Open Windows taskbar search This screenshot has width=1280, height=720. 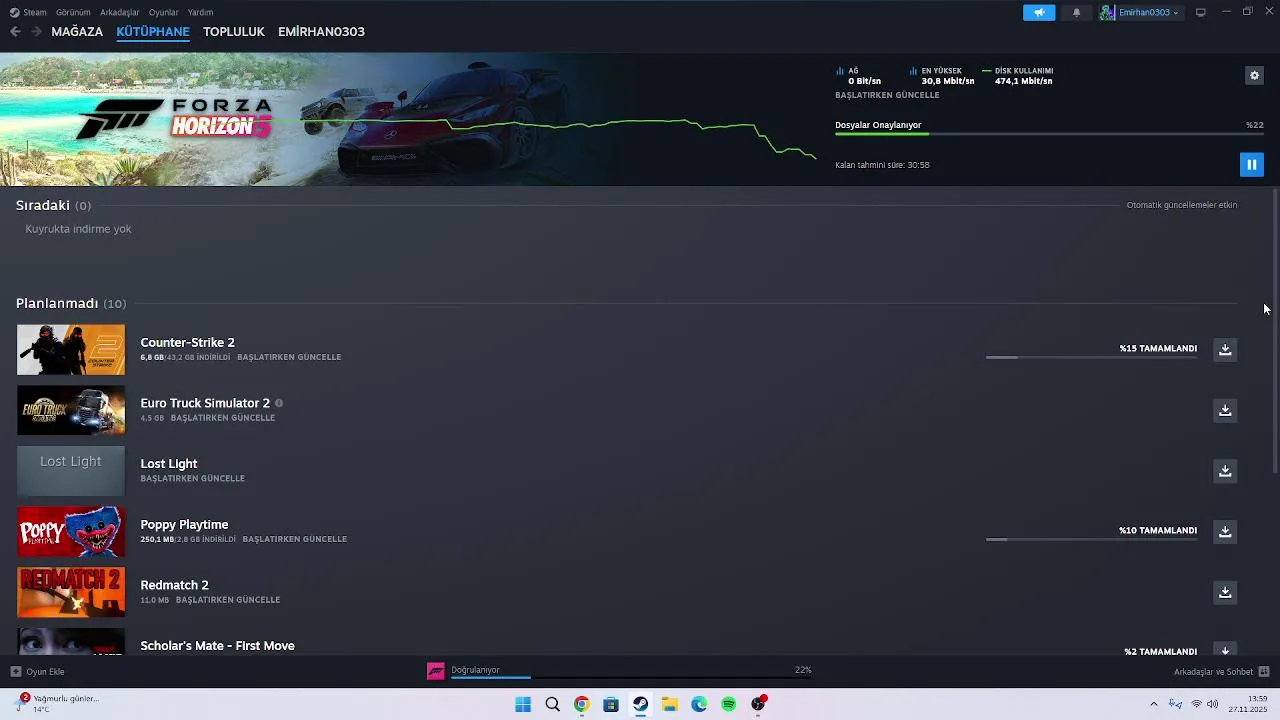coord(552,704)
